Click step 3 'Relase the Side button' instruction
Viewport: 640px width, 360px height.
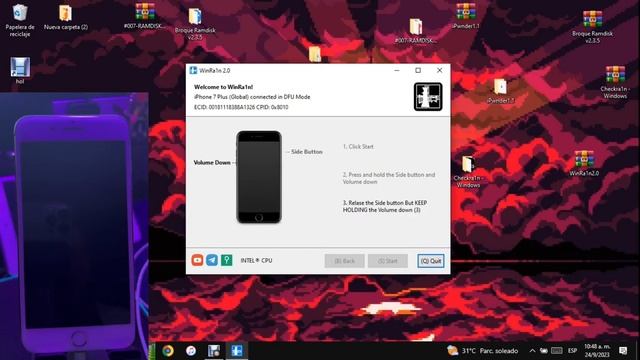(x=384, y=206)
